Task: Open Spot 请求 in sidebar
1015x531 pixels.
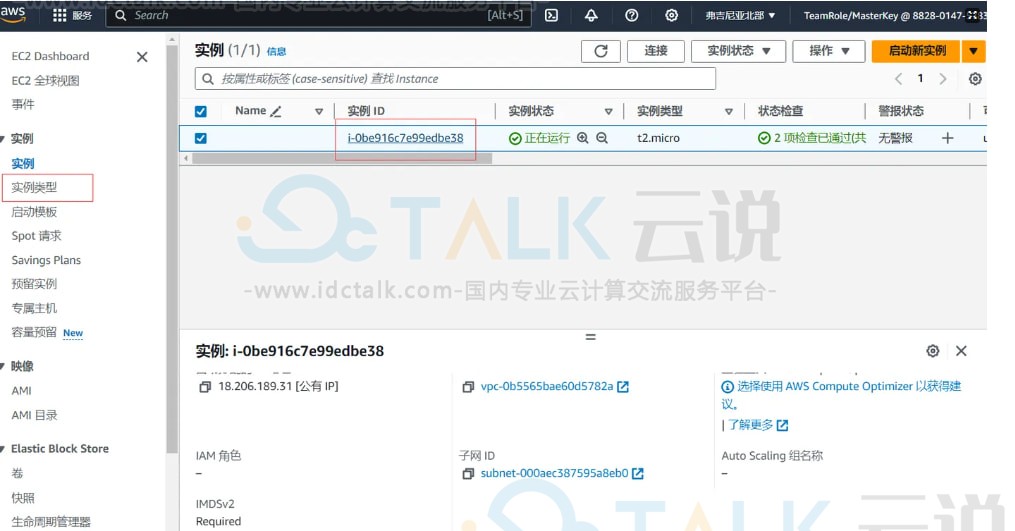Action: (36, 236)
